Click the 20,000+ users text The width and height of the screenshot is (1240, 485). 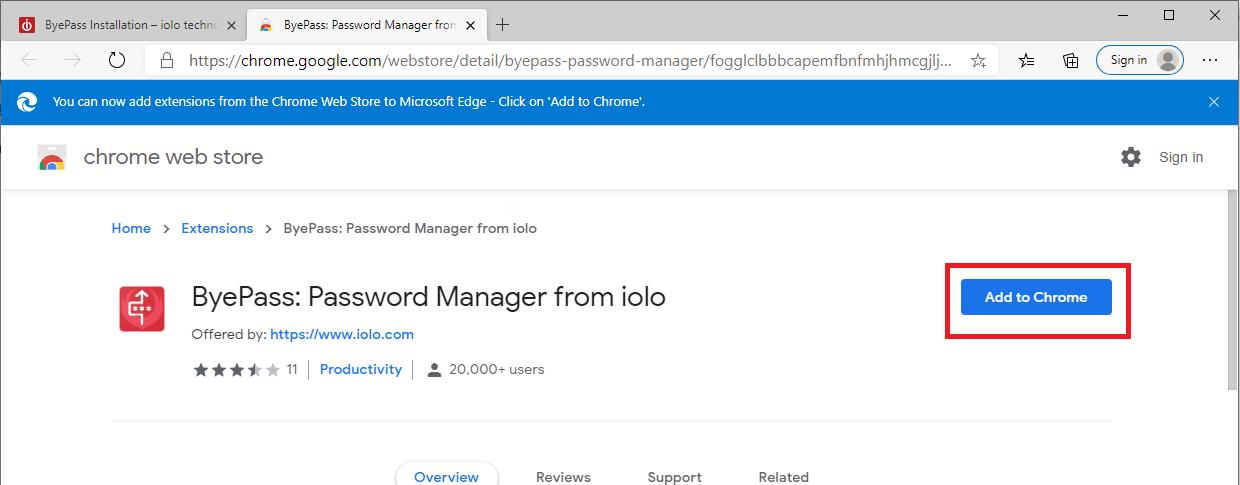tap(497, 369)
